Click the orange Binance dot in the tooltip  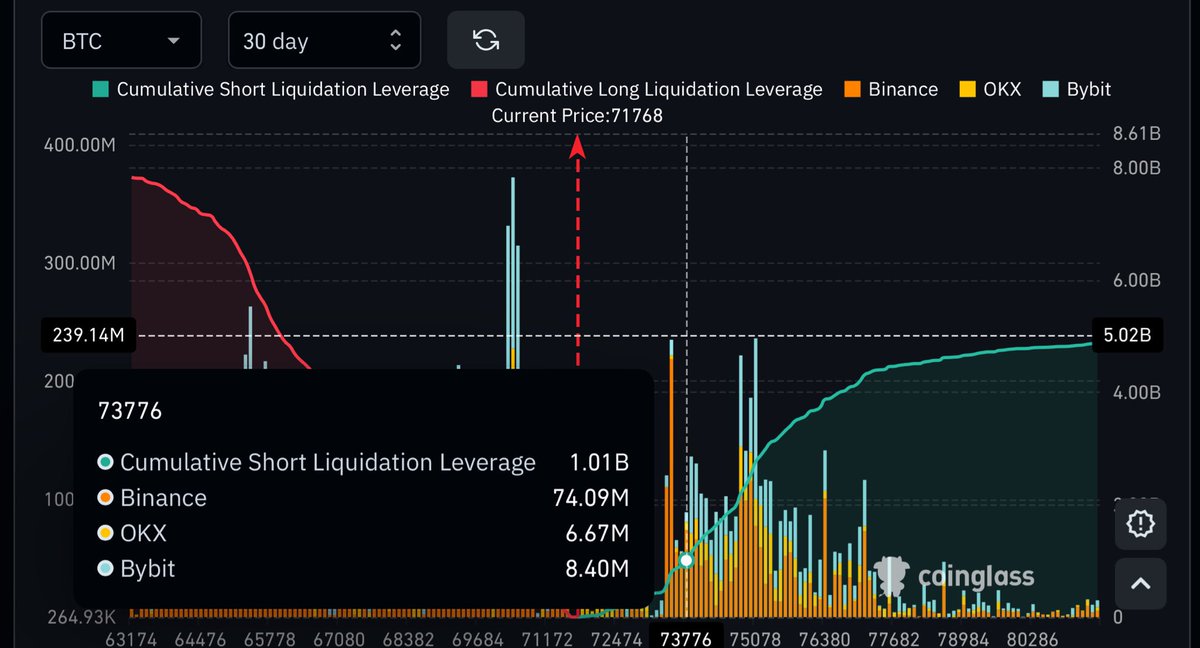tap(105, 498)
